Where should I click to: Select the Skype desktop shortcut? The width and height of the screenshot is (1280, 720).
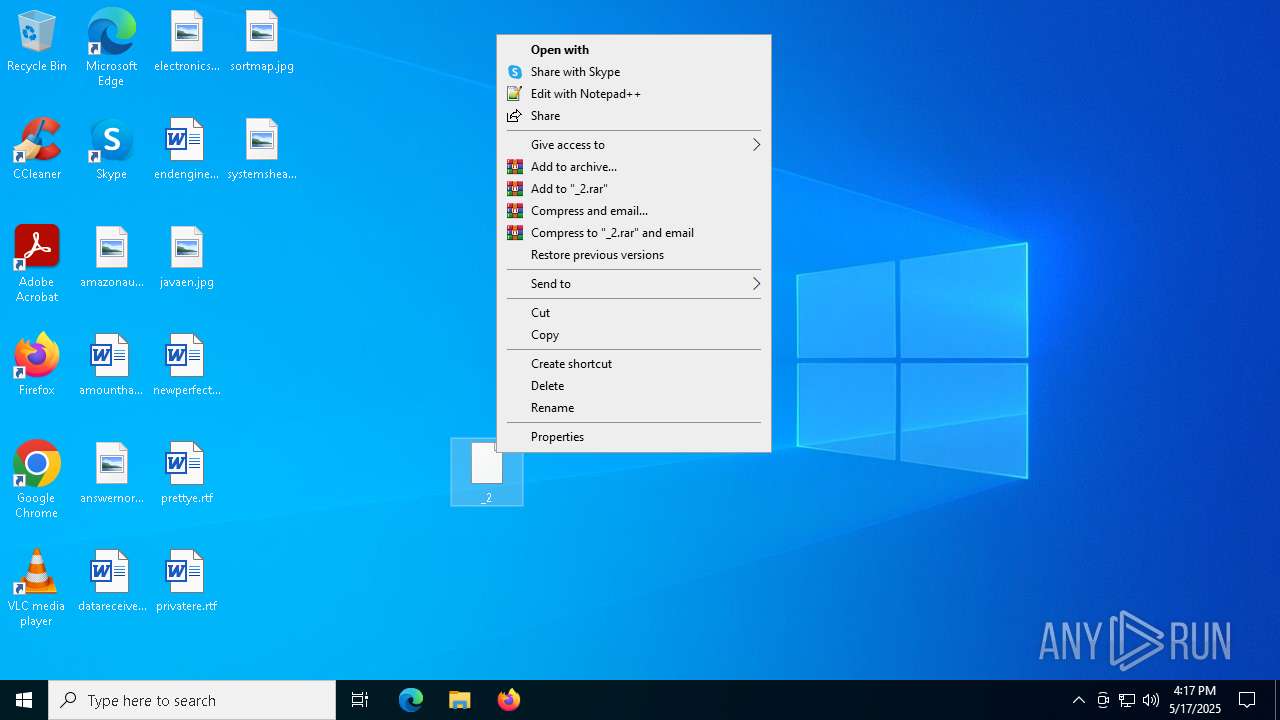point(111,150)
